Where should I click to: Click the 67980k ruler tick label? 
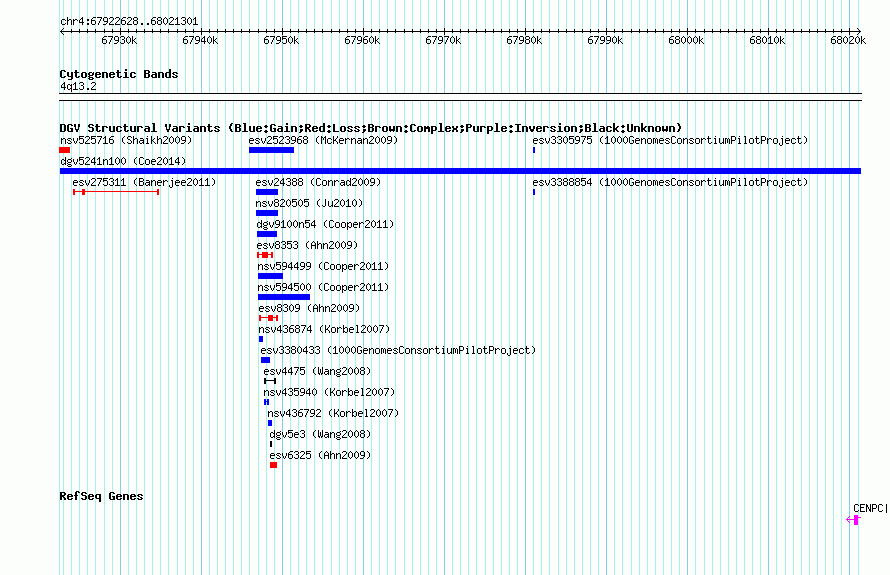point(524,40)
